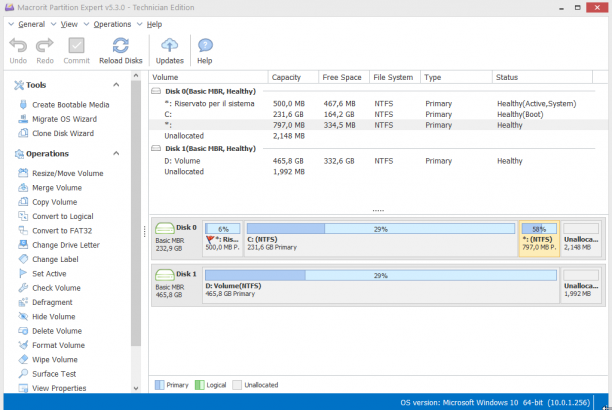612x410 pixels.
Task: Open Updates cloud icon
Action: (x=169, y=45)
